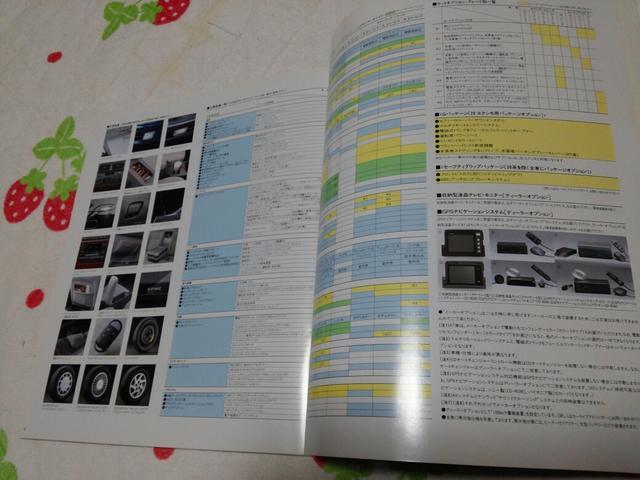Open the grey seat photo in fourth row

pyautogui.click(x=127, y=249)
